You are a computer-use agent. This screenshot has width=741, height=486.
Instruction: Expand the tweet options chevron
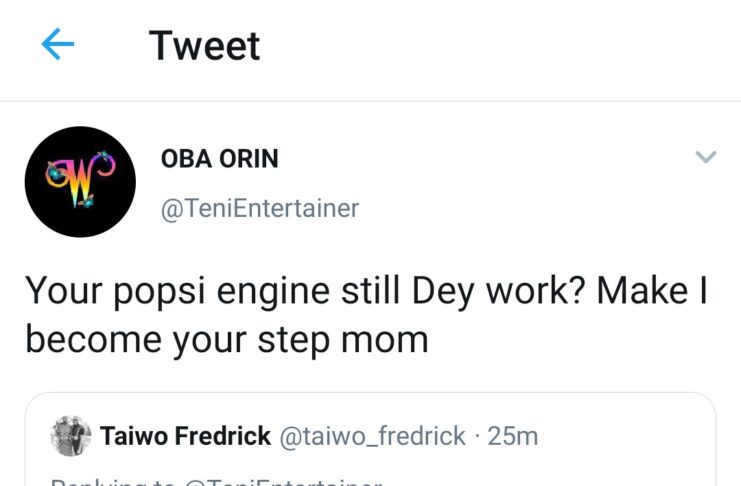point(706,157)
